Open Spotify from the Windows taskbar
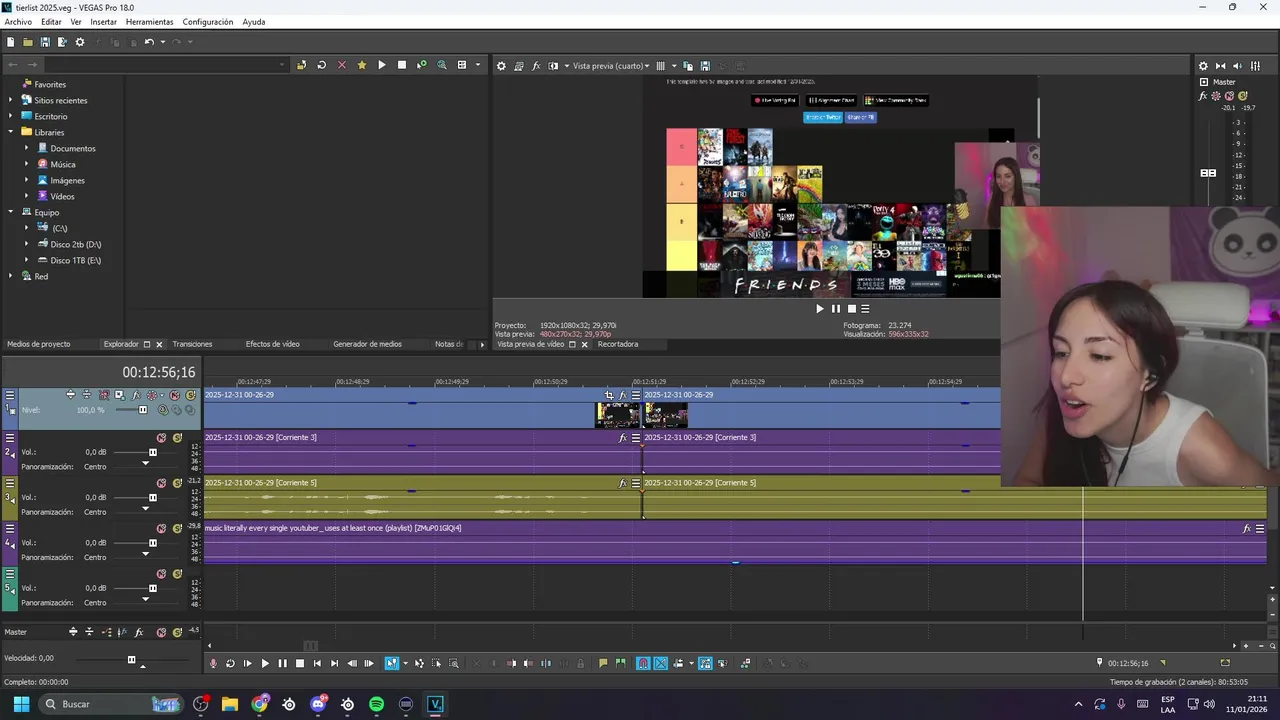This screenshot has width=1280, height=720. point(376,704)
